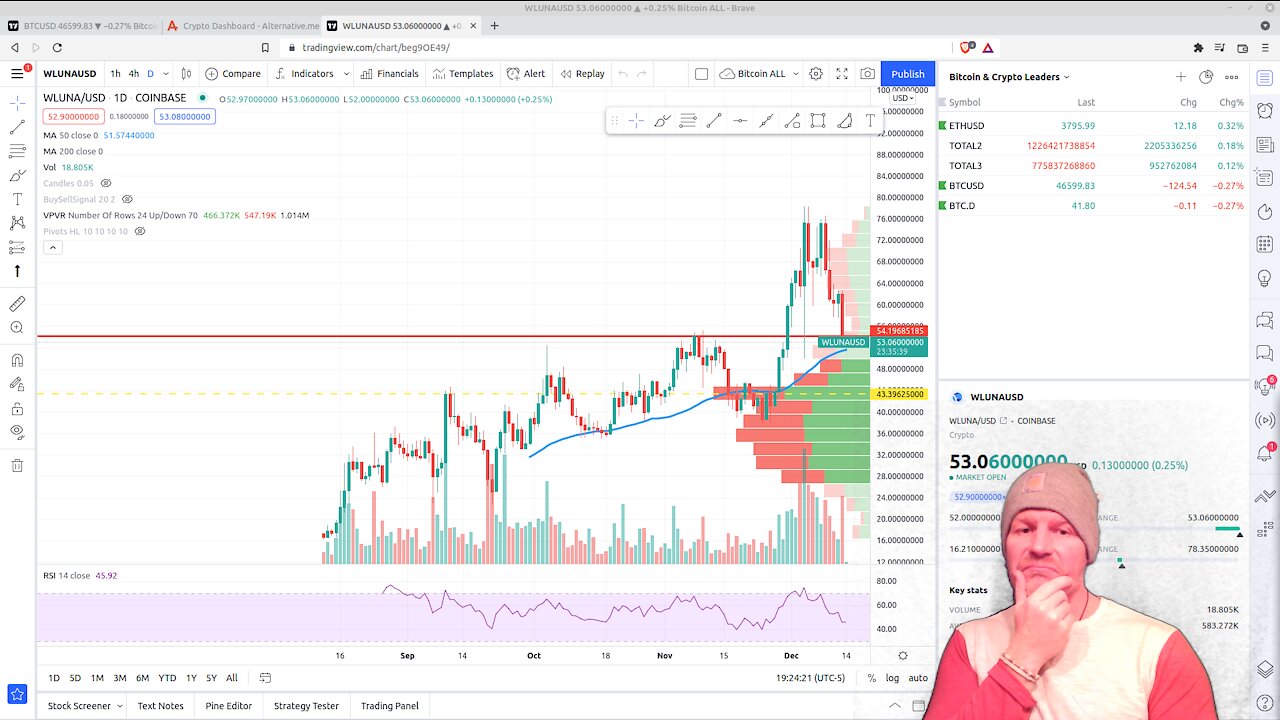Select the 4h timeframe
This screenshot has width=1280, height=720.
click(x=133, y=73)
